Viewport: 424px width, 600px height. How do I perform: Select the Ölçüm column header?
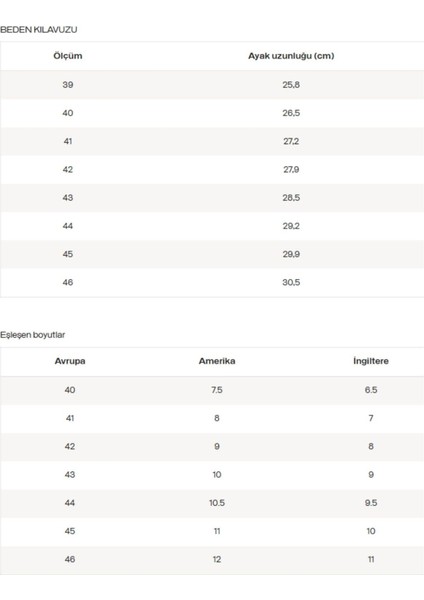tap(68, 56)
